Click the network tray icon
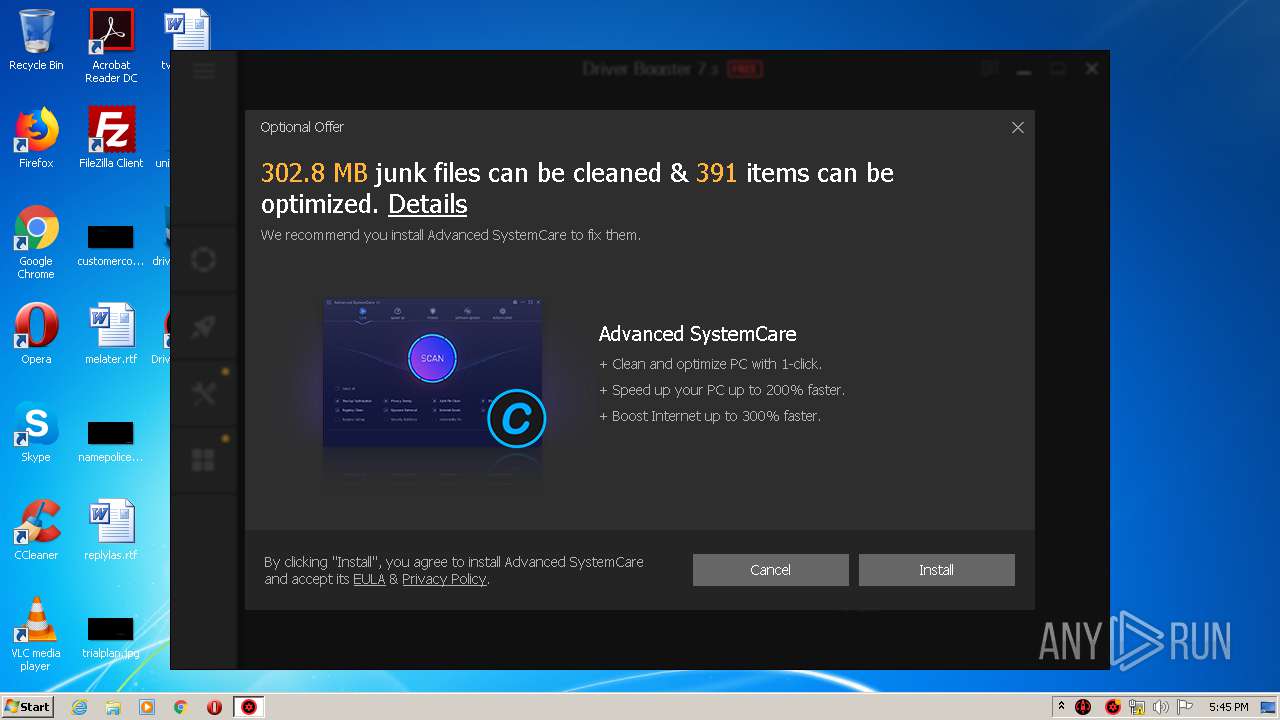 pos(1137,707)
